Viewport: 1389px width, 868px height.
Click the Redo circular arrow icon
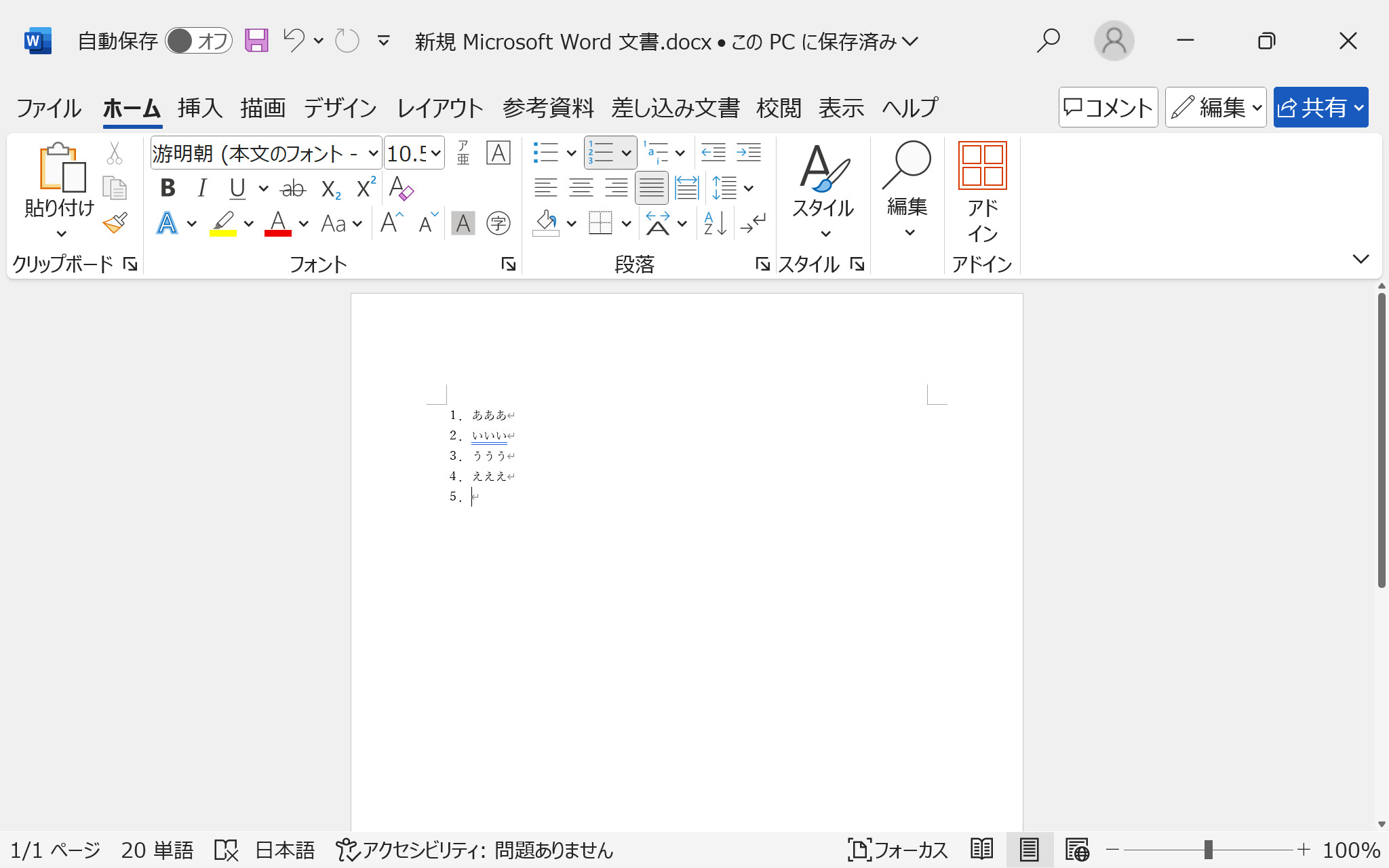coord(347,41)
